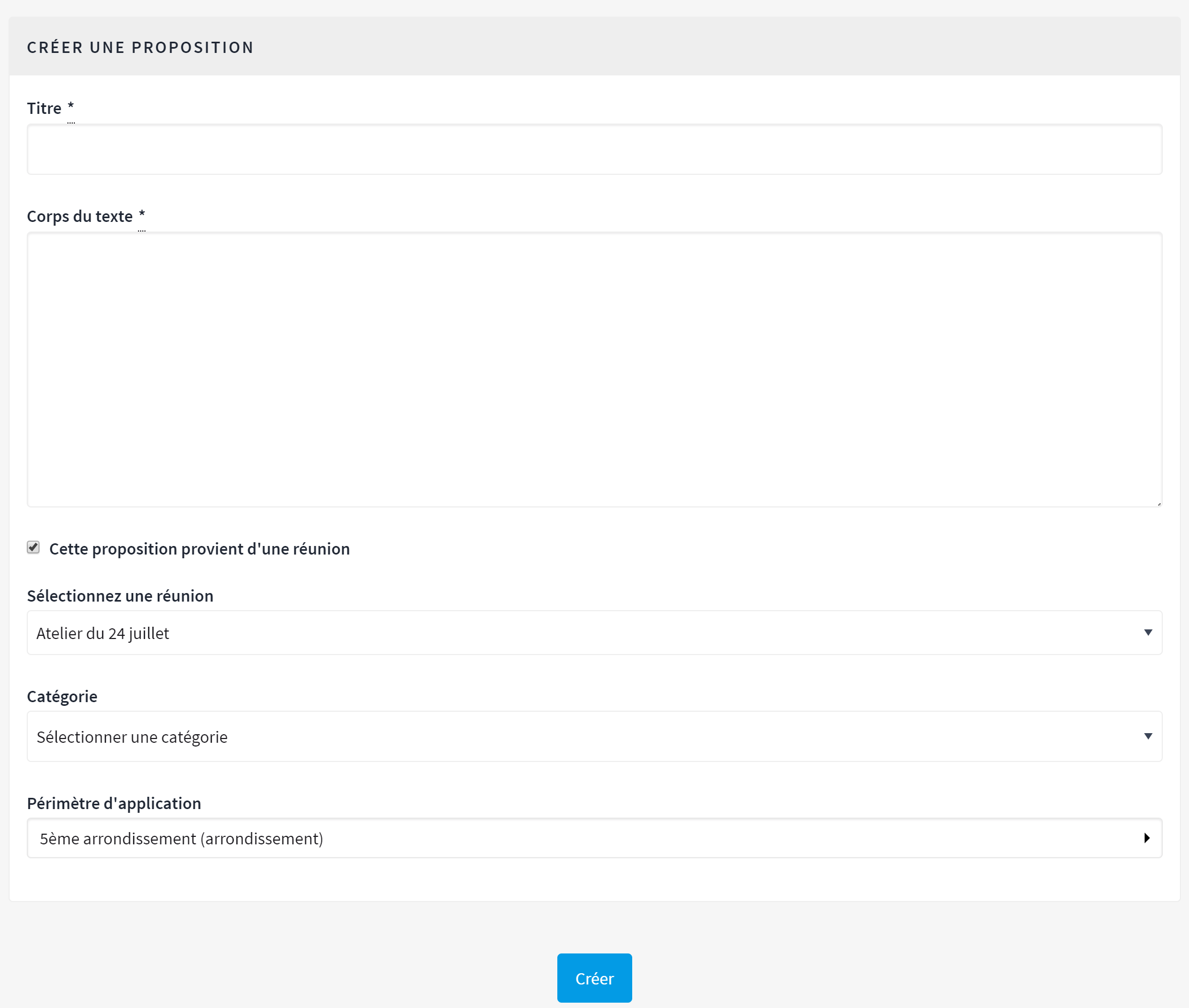Click the 'Cette proposition provient d'une réunion' label
This screenshot has height=1008, width=1189.
point(199,549)
